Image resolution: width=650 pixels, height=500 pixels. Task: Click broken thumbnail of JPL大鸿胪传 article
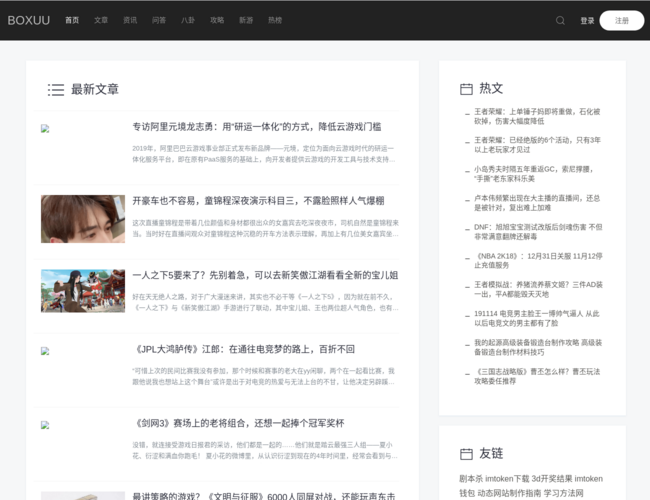[45, 351]
